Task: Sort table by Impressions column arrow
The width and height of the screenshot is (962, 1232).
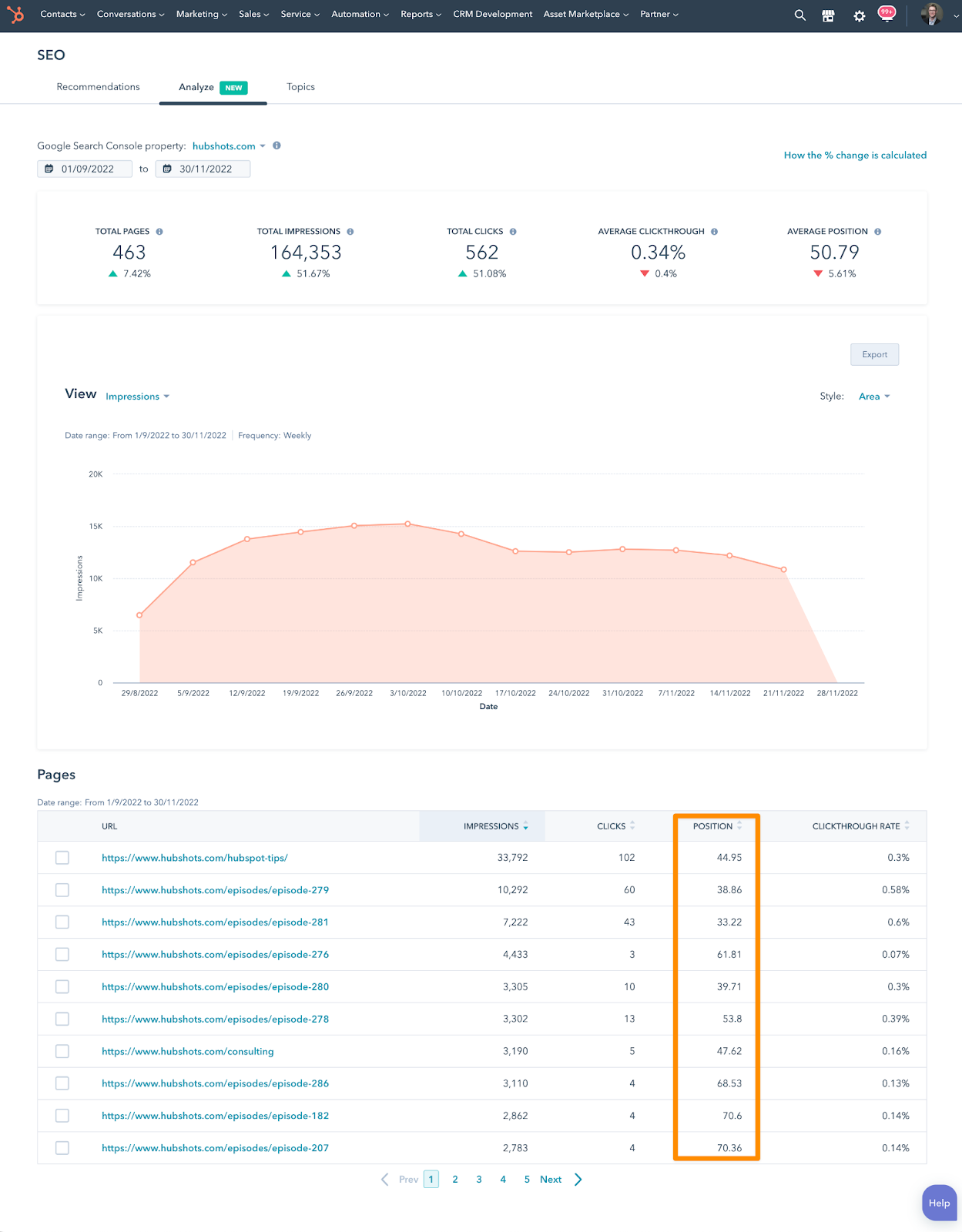Action: pos(526,826)
